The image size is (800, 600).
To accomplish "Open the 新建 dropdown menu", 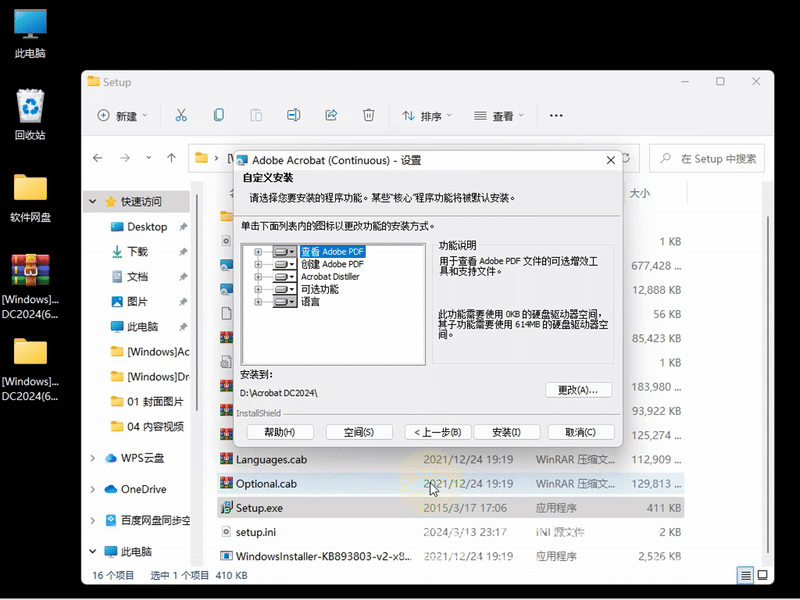I will point(122,115).
